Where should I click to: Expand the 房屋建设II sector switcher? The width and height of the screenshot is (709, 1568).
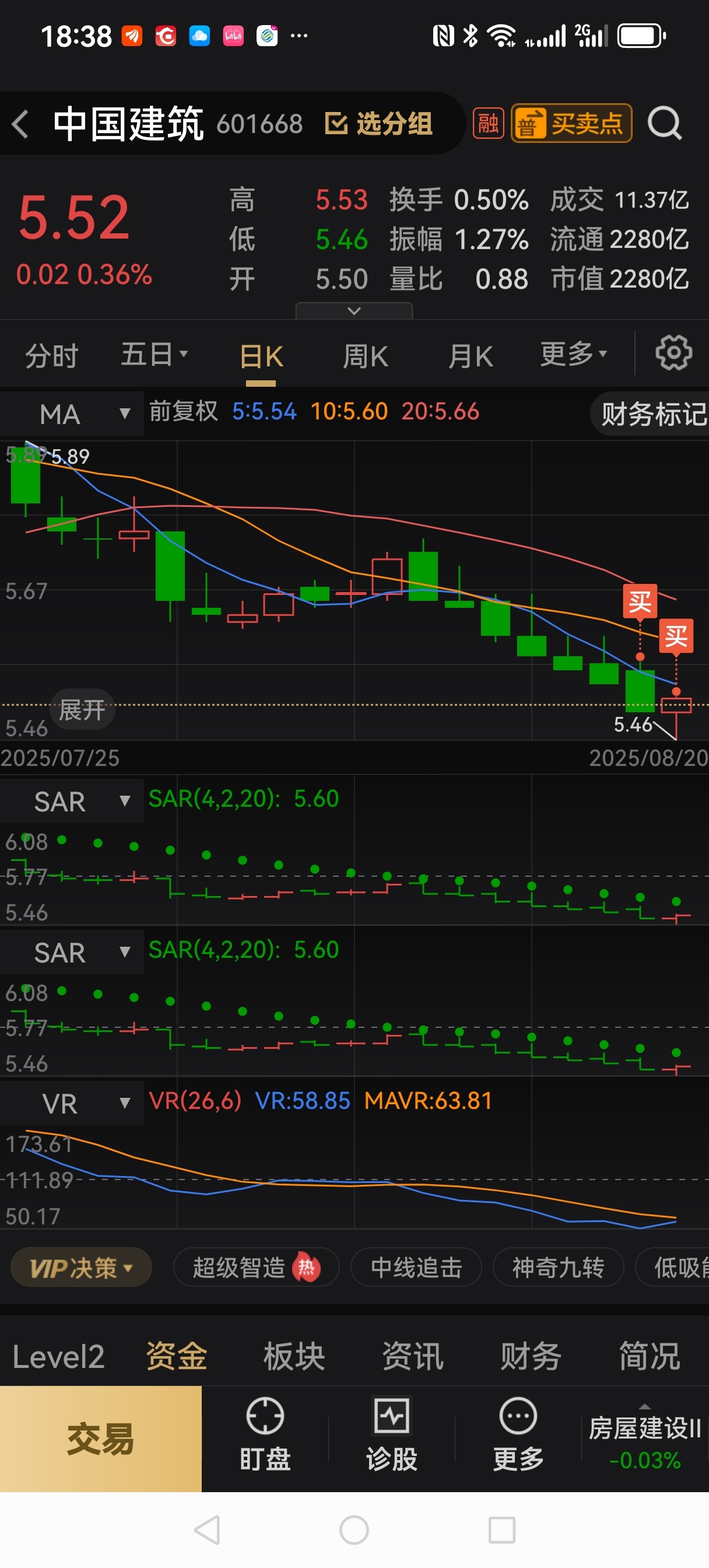[644, 1438]
